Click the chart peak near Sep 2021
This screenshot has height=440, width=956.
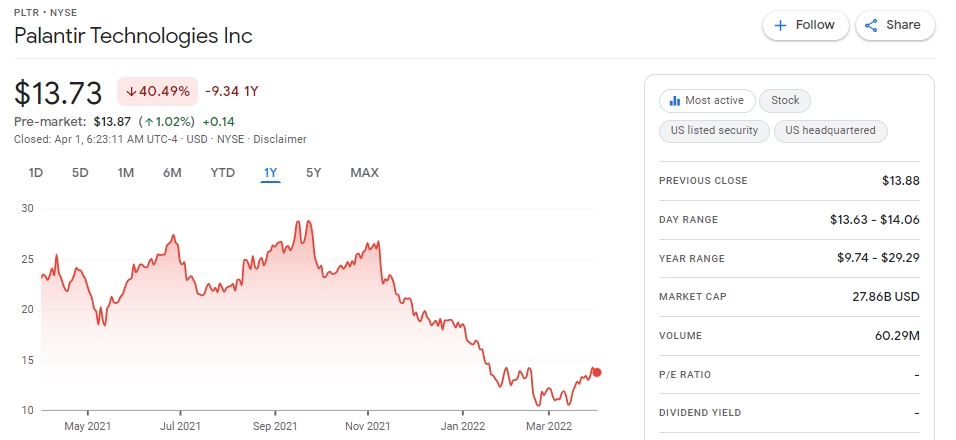pos(309,221)
